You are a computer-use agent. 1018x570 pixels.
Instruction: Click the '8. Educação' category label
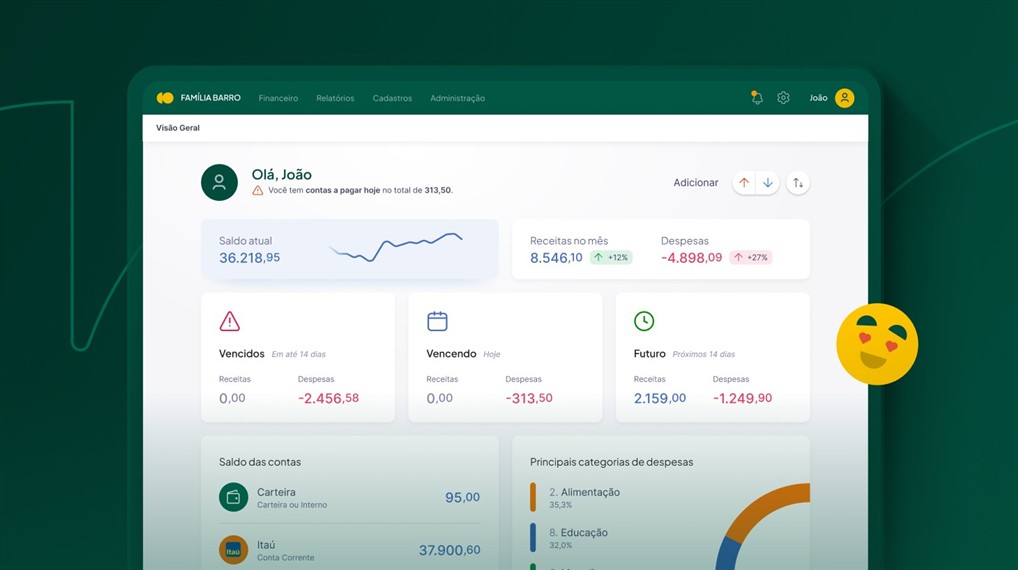(x=578, y=532)
